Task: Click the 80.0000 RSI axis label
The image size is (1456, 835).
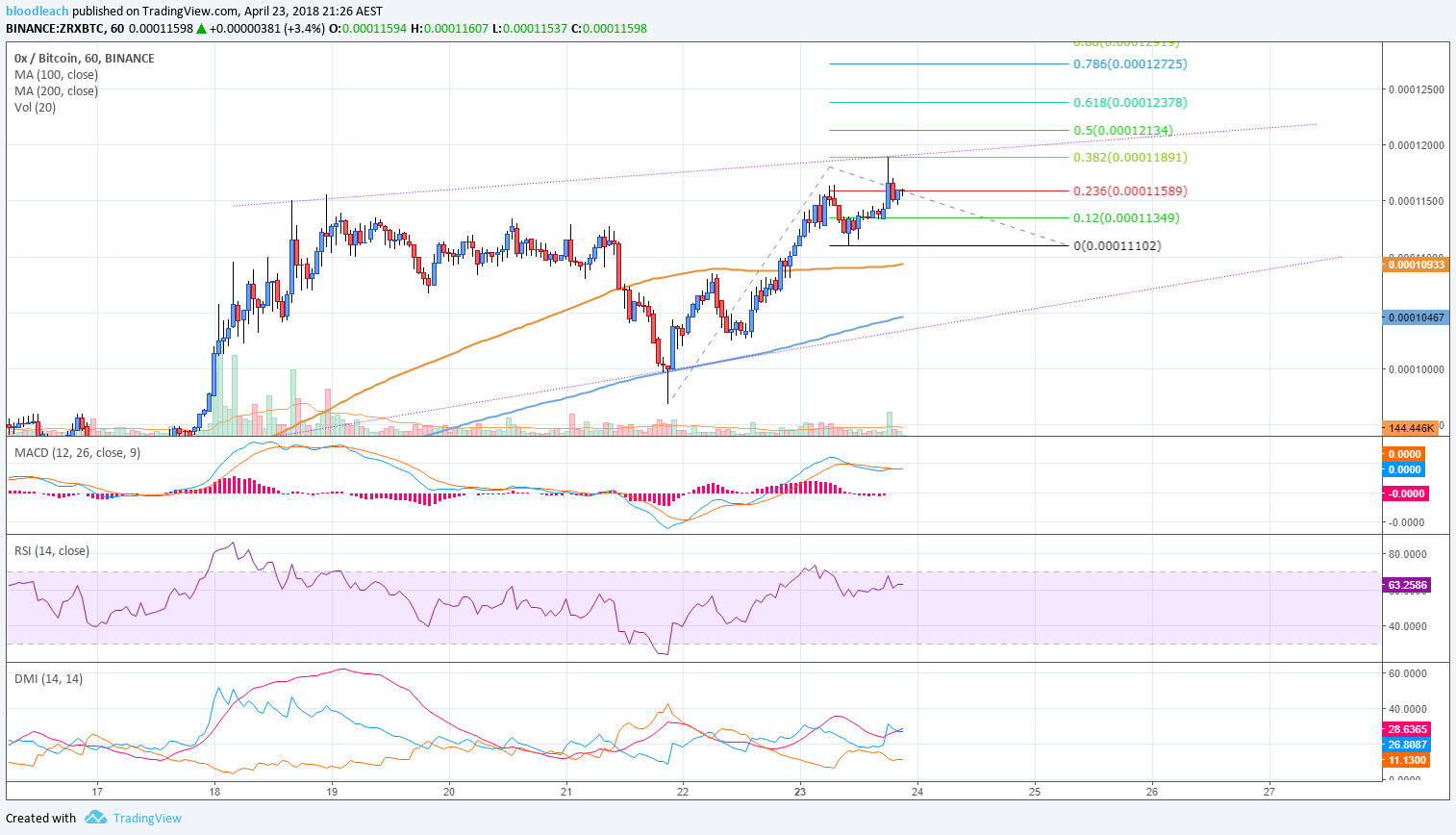Action: [x=1407, y=554]
